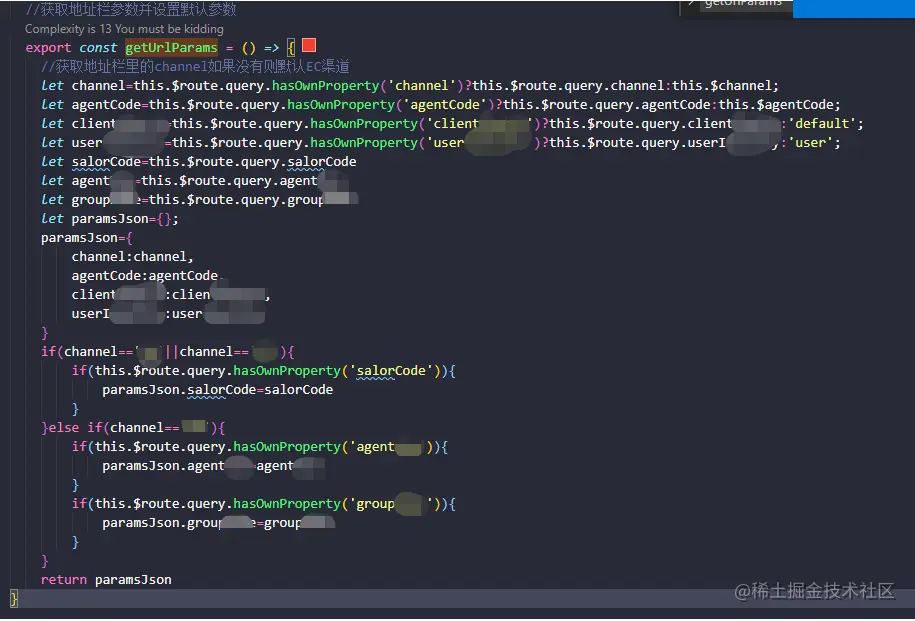Click the 'channel:channel,' property line
Screen dimensions: 915x621
pyautogui.click(x=132, y=256)
